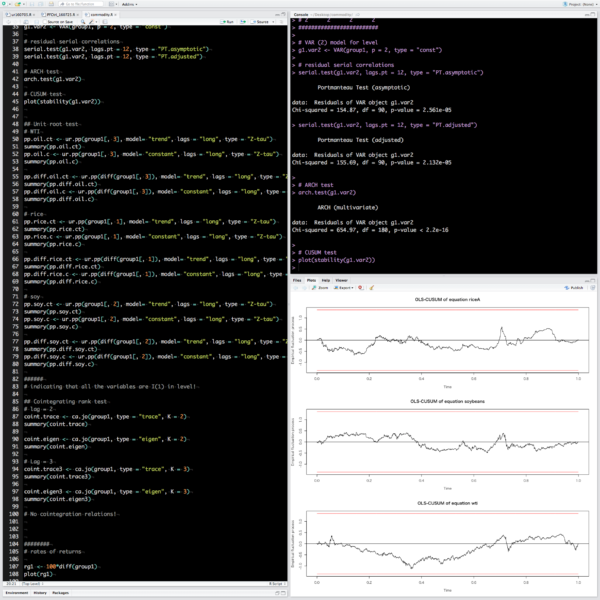Click the Run button in editor
Viewport: 600px width, 600px height.
227,22
